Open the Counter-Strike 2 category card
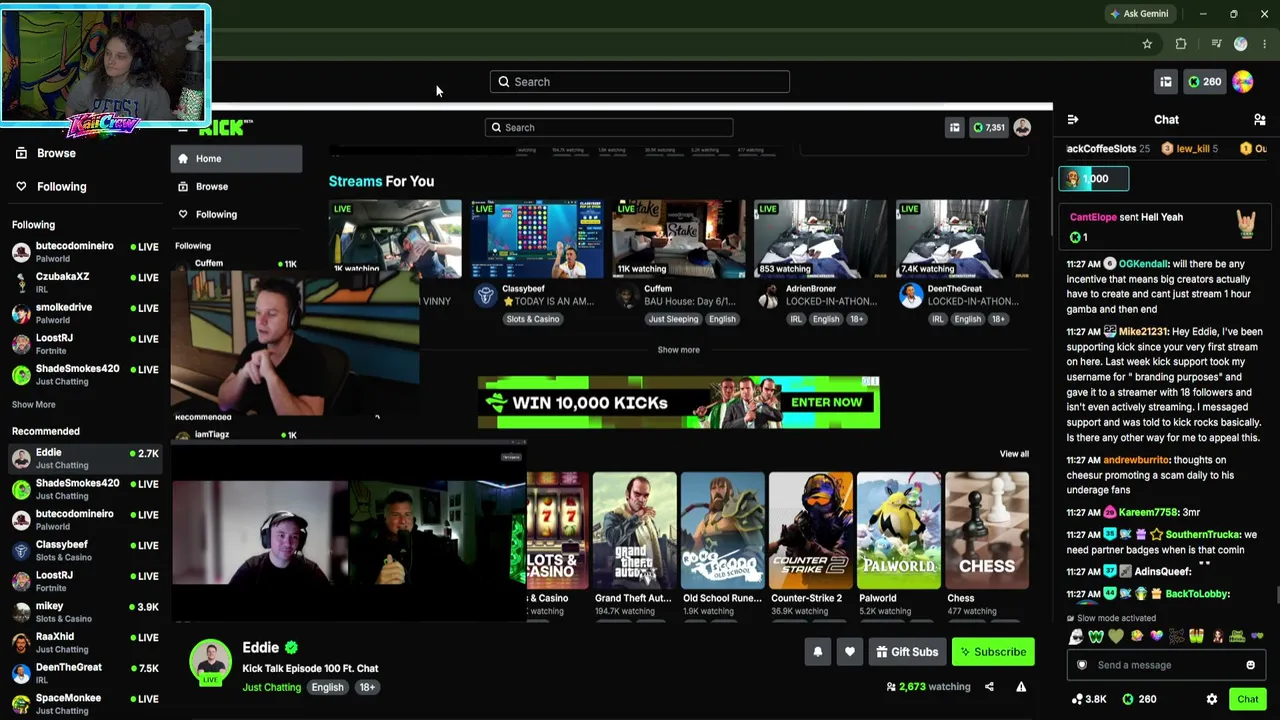Screen dimensions: 1280x720 810,532
